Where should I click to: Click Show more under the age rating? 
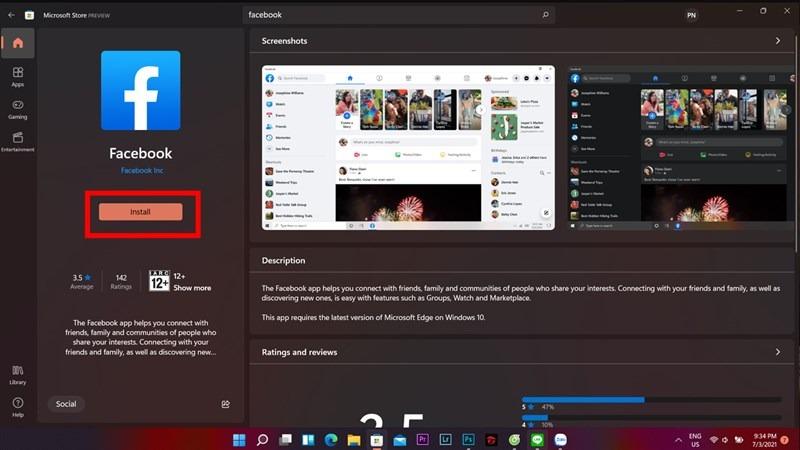pyautogui.click(x=192, y=288)
